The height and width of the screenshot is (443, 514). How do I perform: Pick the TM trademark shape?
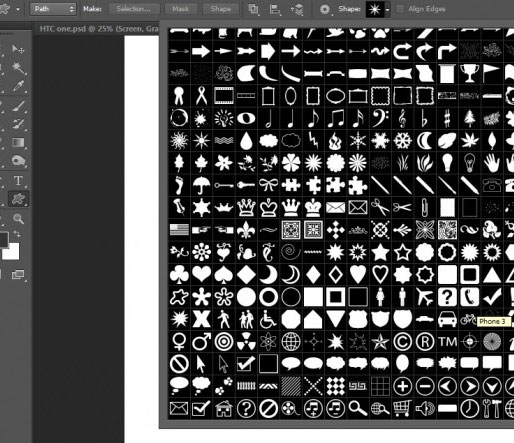click(x=447, y=342)
